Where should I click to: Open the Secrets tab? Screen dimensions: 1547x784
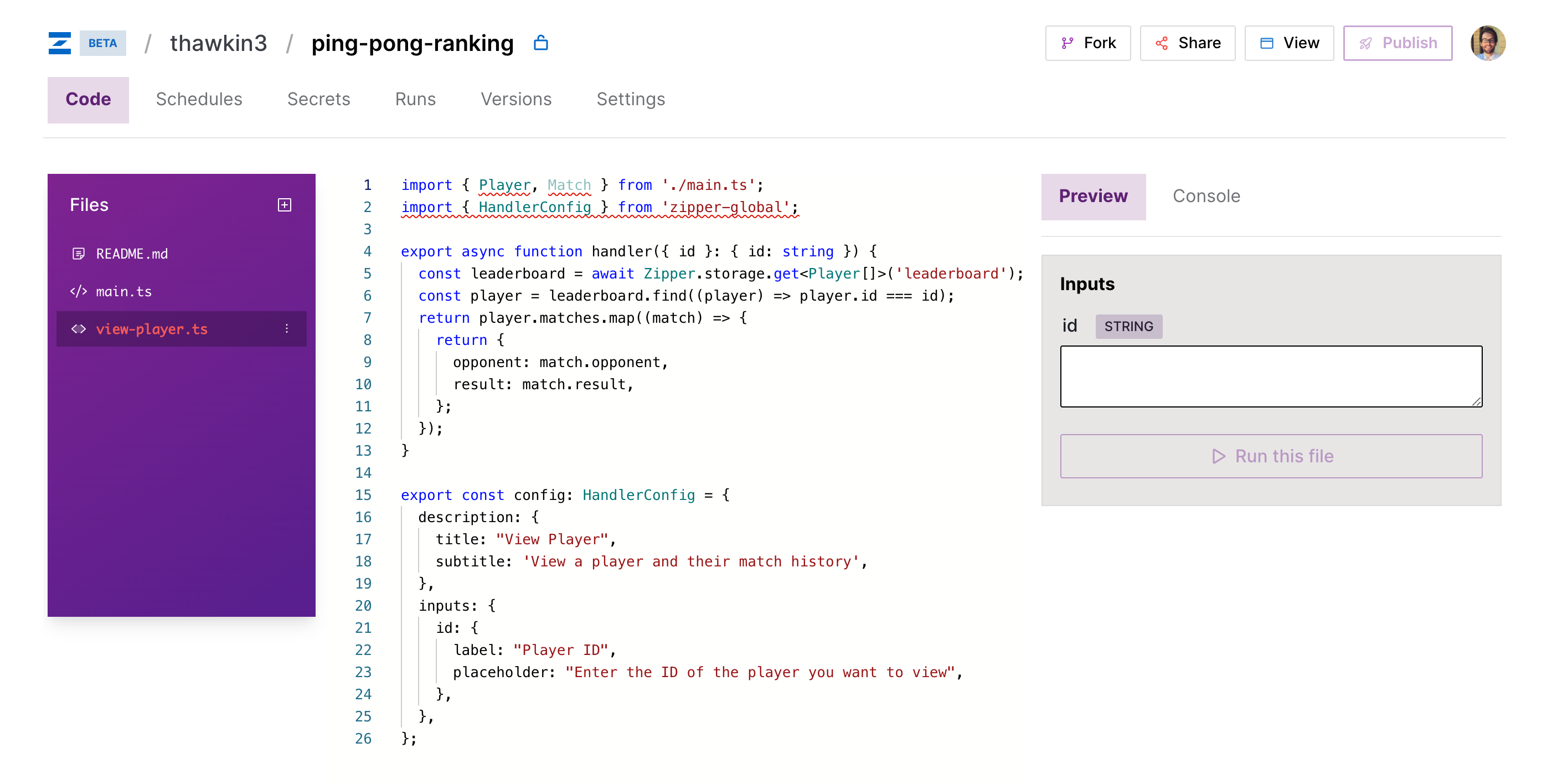click(x=318, y=99)
